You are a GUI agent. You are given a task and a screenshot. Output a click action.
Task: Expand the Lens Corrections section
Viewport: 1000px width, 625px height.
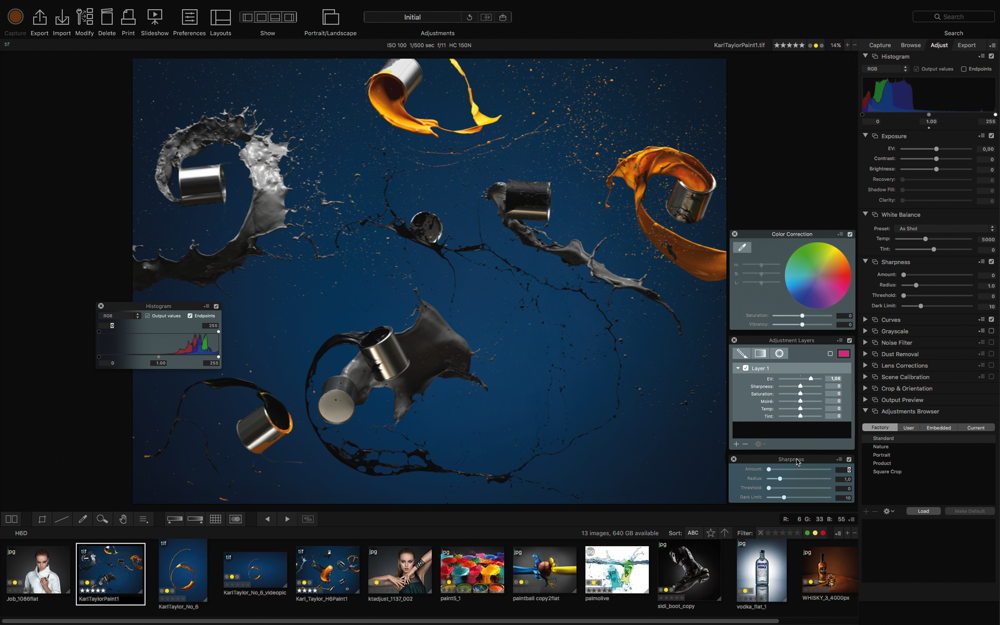pyautogui.click(x=866, y=366)
